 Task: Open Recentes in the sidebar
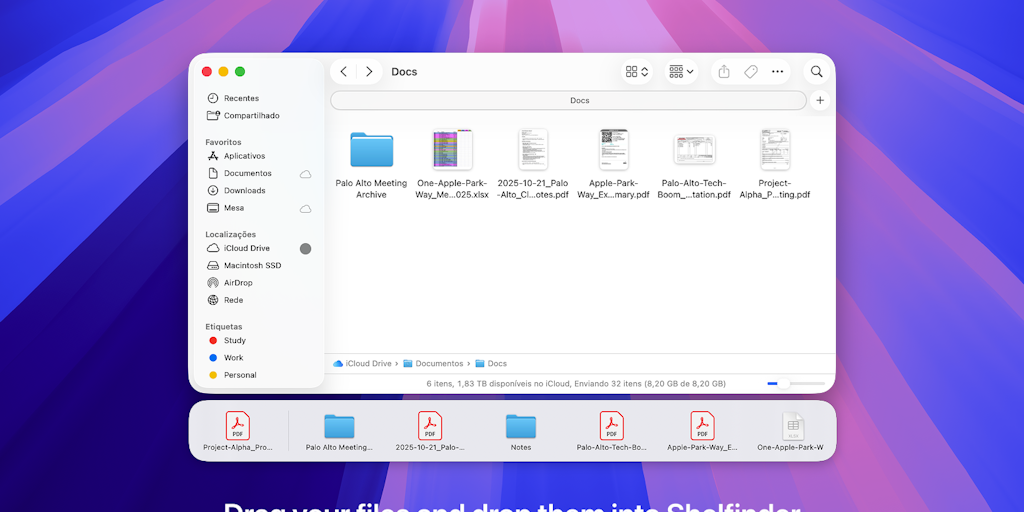tap(240, 98)
